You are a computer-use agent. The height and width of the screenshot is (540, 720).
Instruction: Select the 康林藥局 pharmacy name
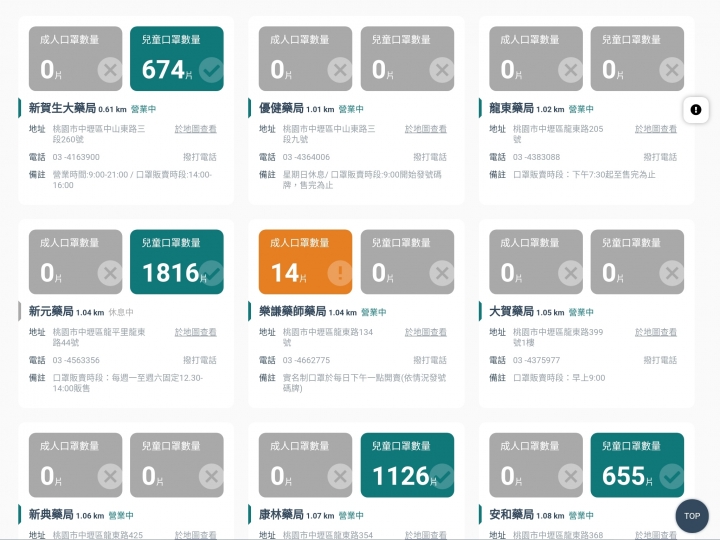tap(281, 515)
